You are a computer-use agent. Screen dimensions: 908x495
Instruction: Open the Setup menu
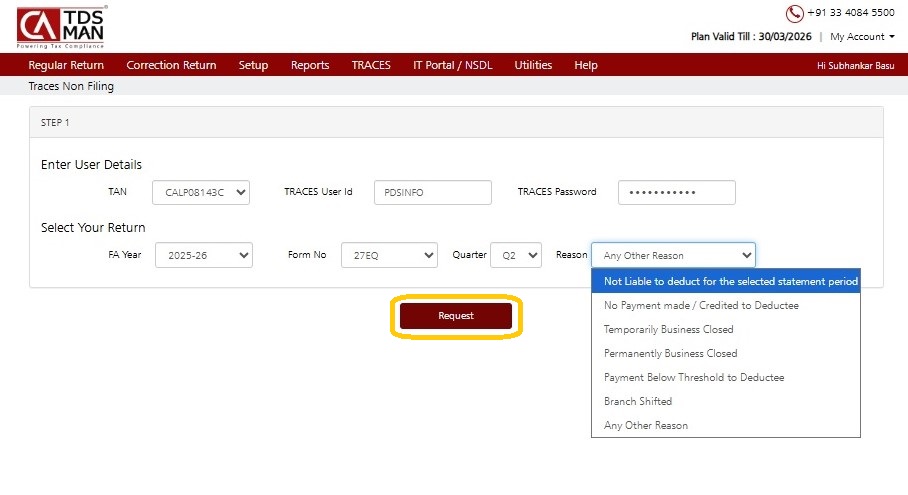point(253,65)
